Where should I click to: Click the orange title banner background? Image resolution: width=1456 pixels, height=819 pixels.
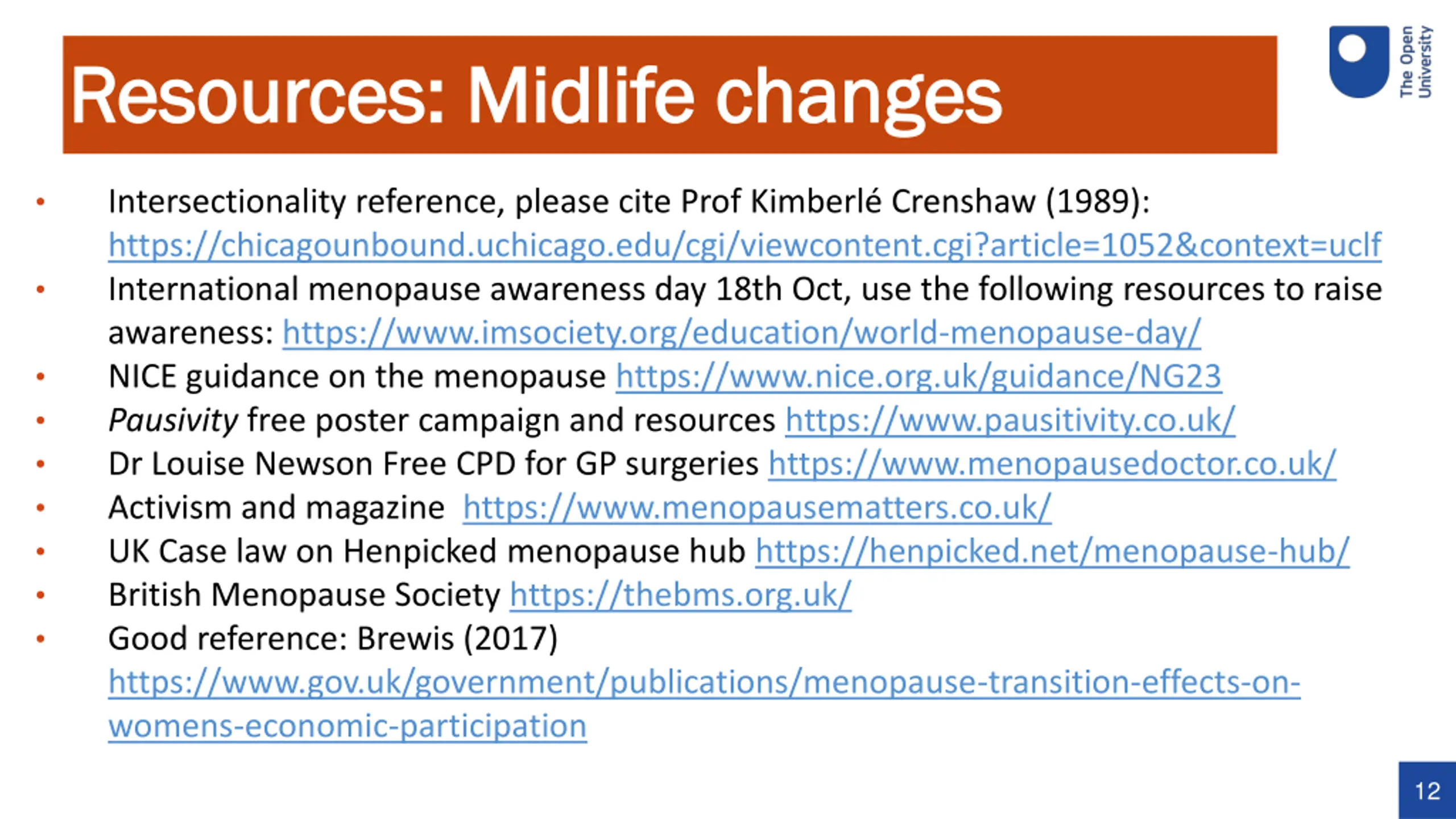1137,94
